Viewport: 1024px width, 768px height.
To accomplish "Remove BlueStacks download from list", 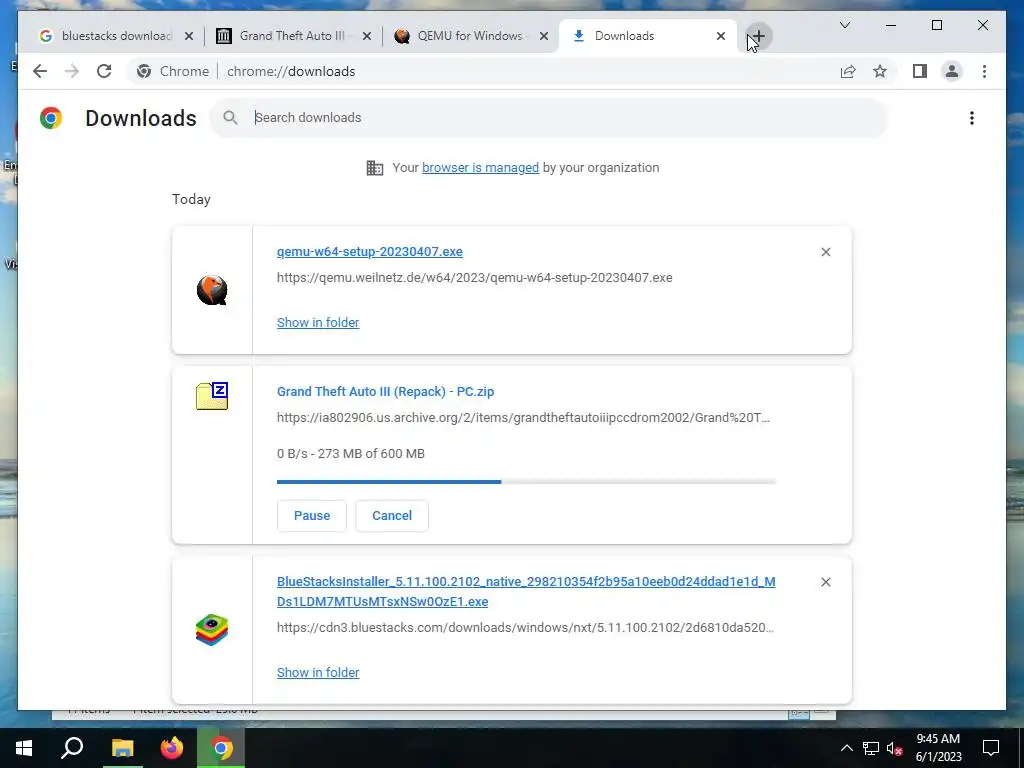I will tap(825, 582).
